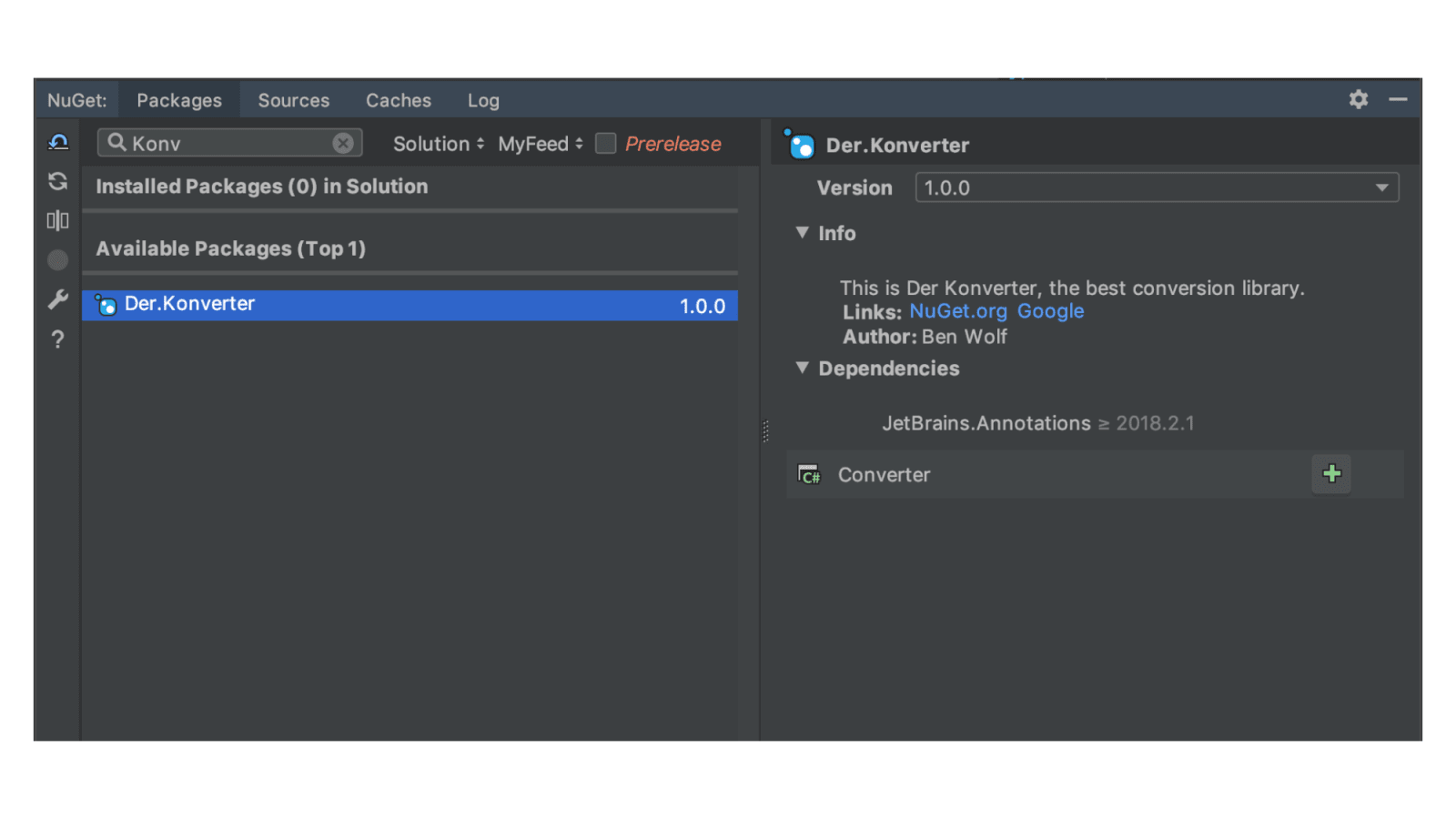The height and width of the screenshot is (819, 1456).
Task: Install package into Converter with plus button
Action: click(x=1331, y=473)
